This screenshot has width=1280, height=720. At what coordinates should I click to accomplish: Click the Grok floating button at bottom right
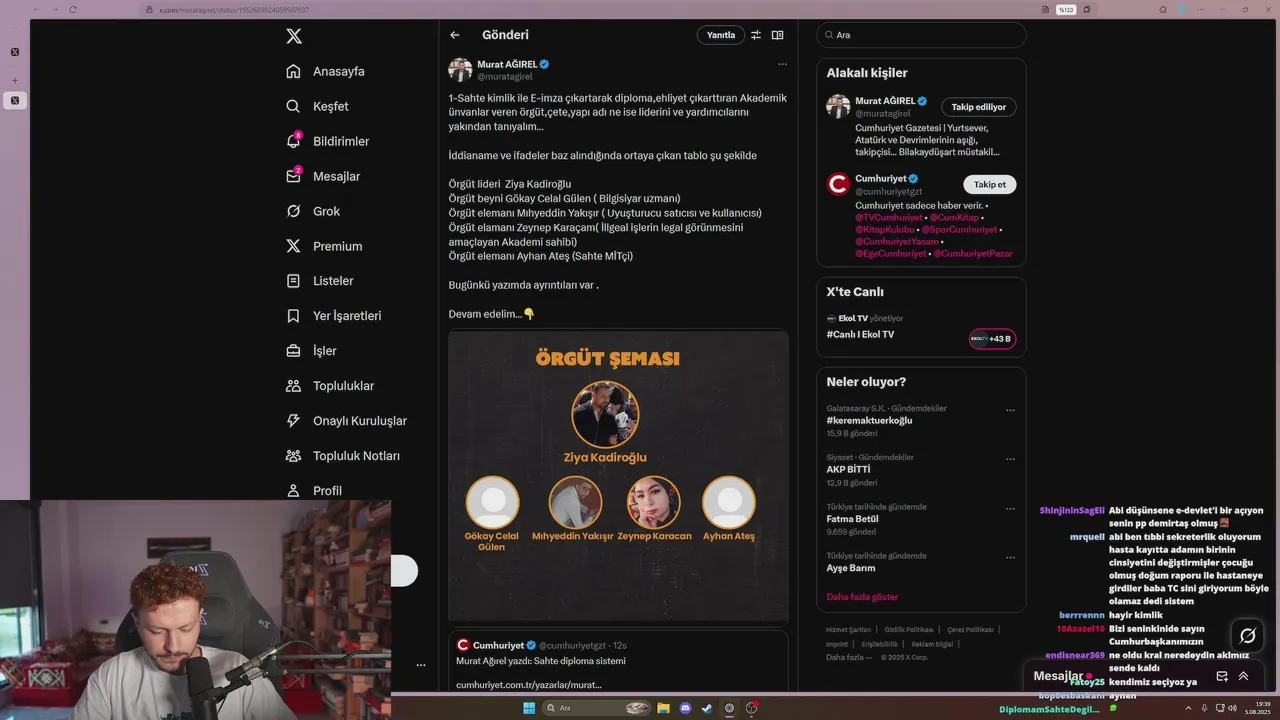[x=1248, y=635]
